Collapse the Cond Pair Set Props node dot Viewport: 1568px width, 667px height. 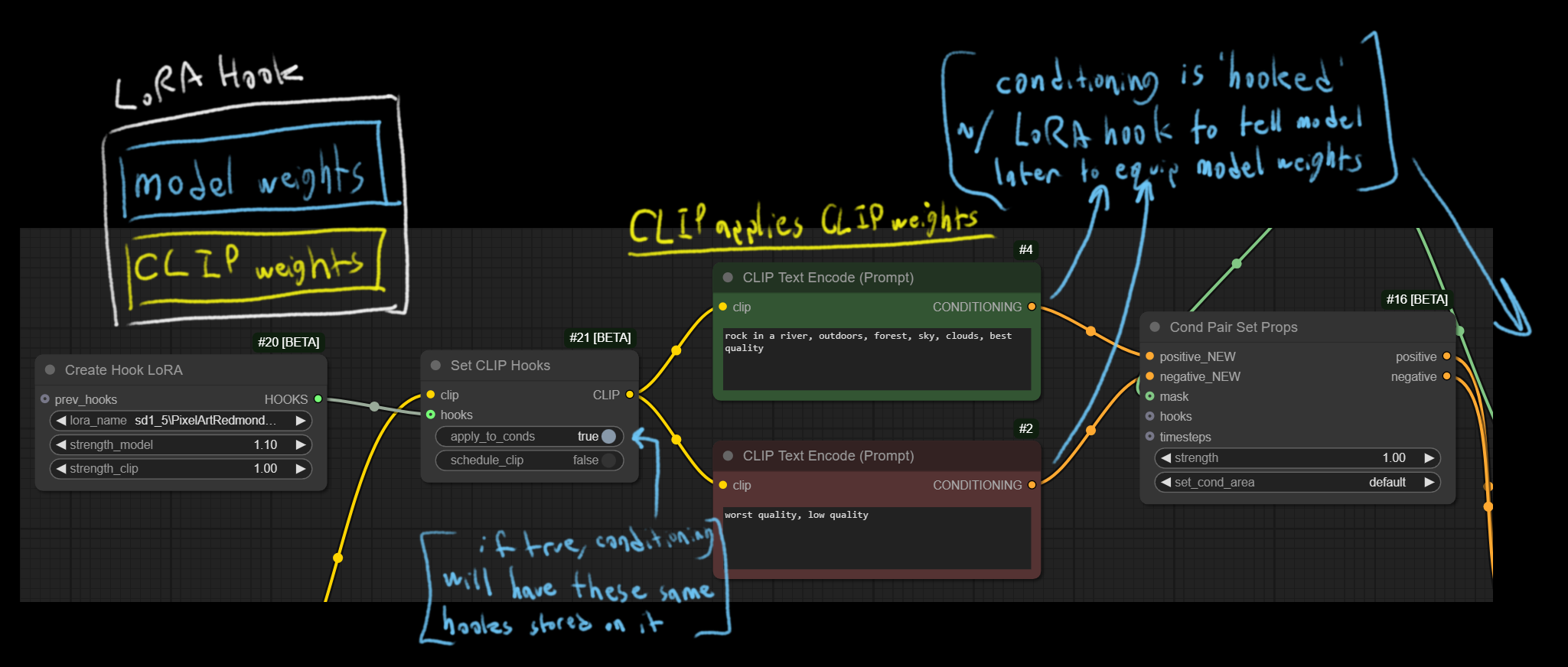1155,327
